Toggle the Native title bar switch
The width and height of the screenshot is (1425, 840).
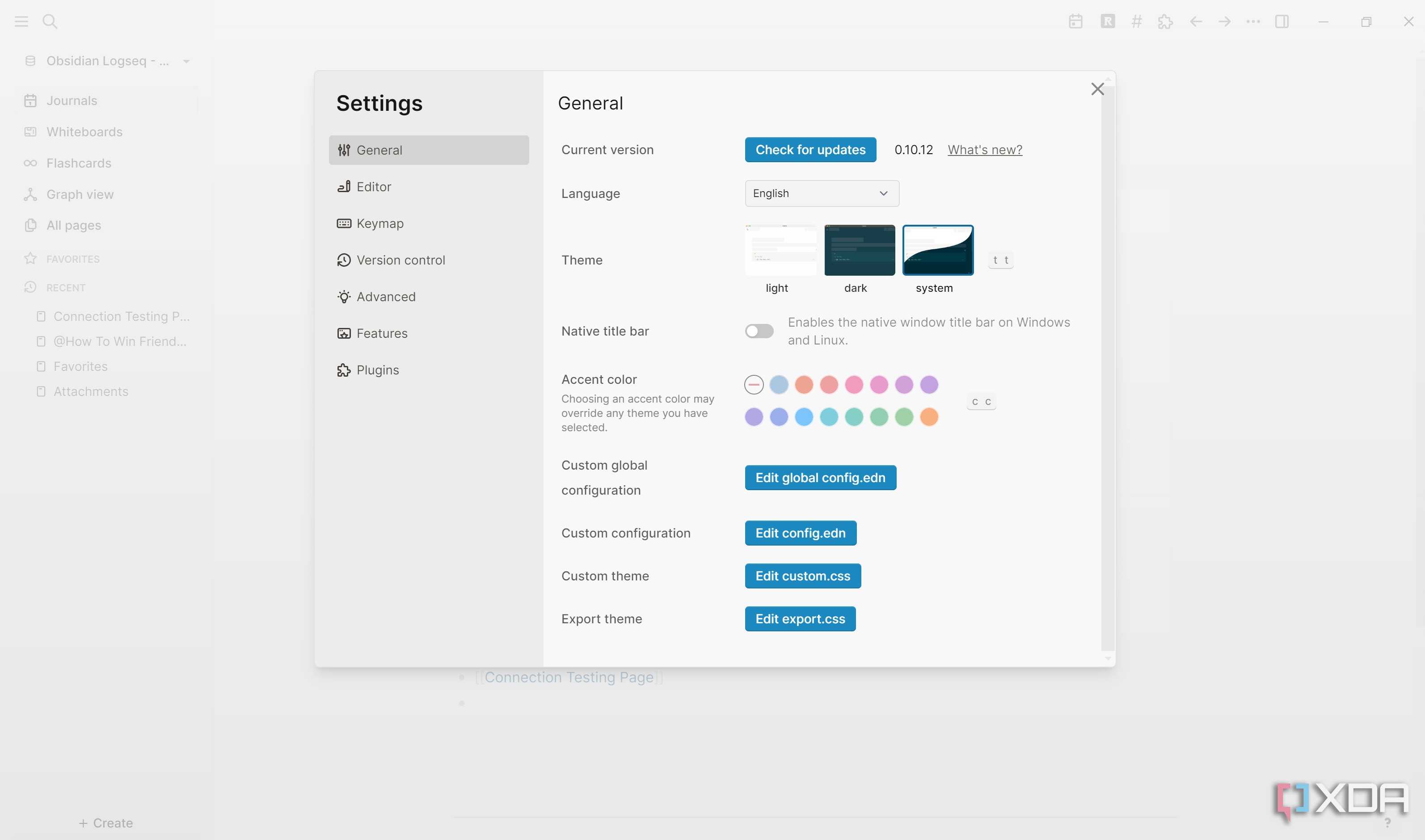[759, 331]
